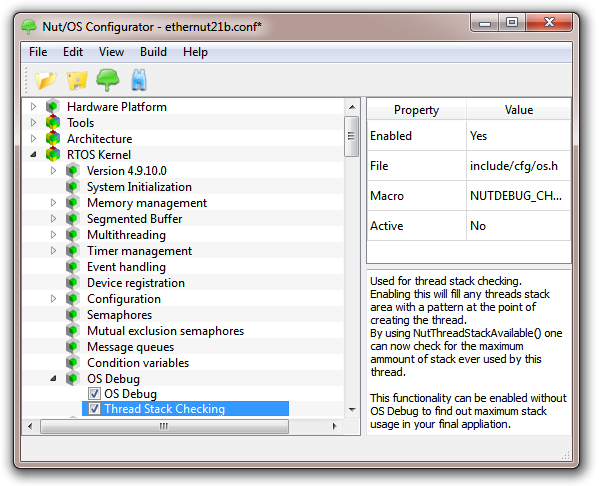Click the OS Debug folder component icon
The image size is (599, 486).
(x=73, y=379)
